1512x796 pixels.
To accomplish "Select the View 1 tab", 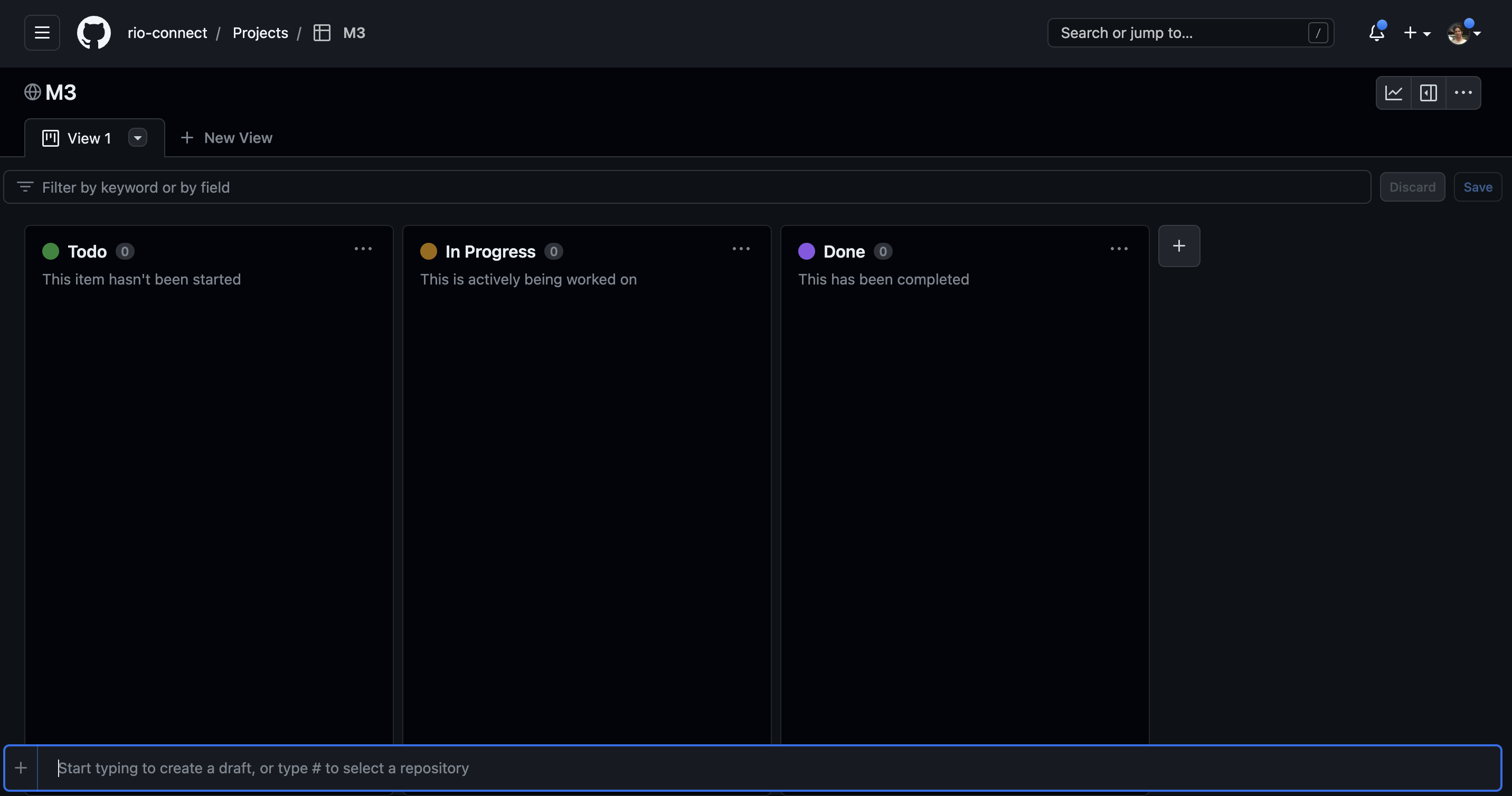I will point(94,138).
